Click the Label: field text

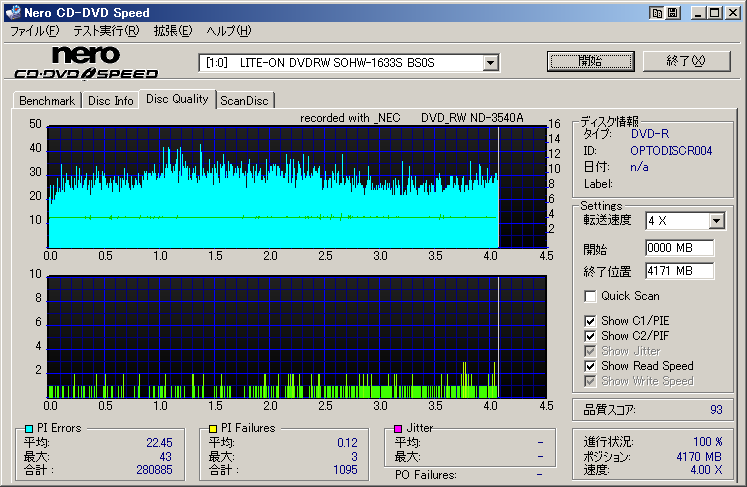598,184
